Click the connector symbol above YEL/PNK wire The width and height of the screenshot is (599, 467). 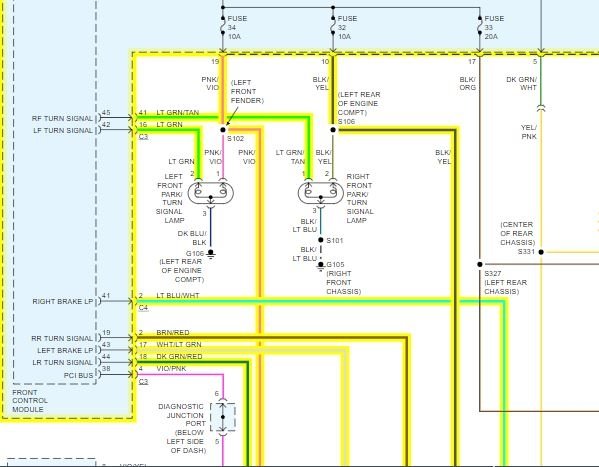(x=541, y=109)
